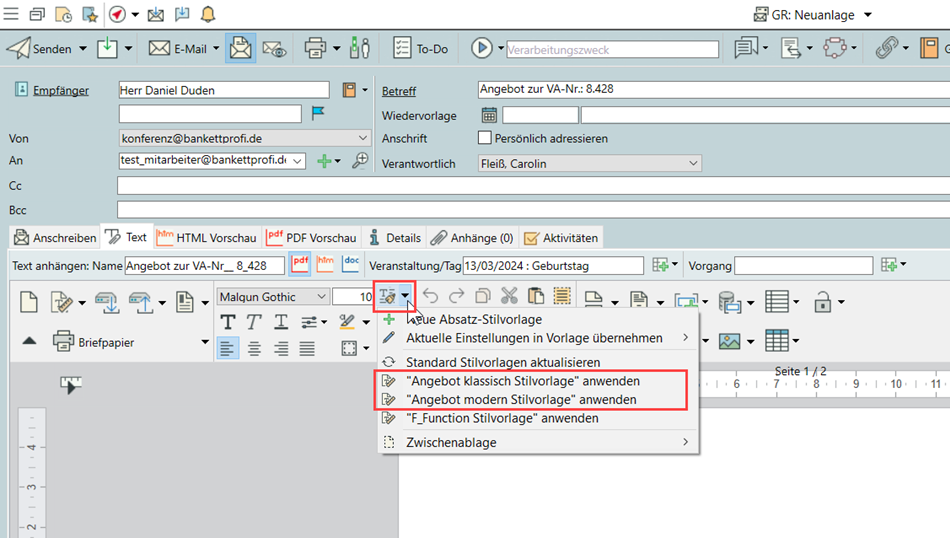
Task: Click the To-Do button
Action: [x=421, y=48]
